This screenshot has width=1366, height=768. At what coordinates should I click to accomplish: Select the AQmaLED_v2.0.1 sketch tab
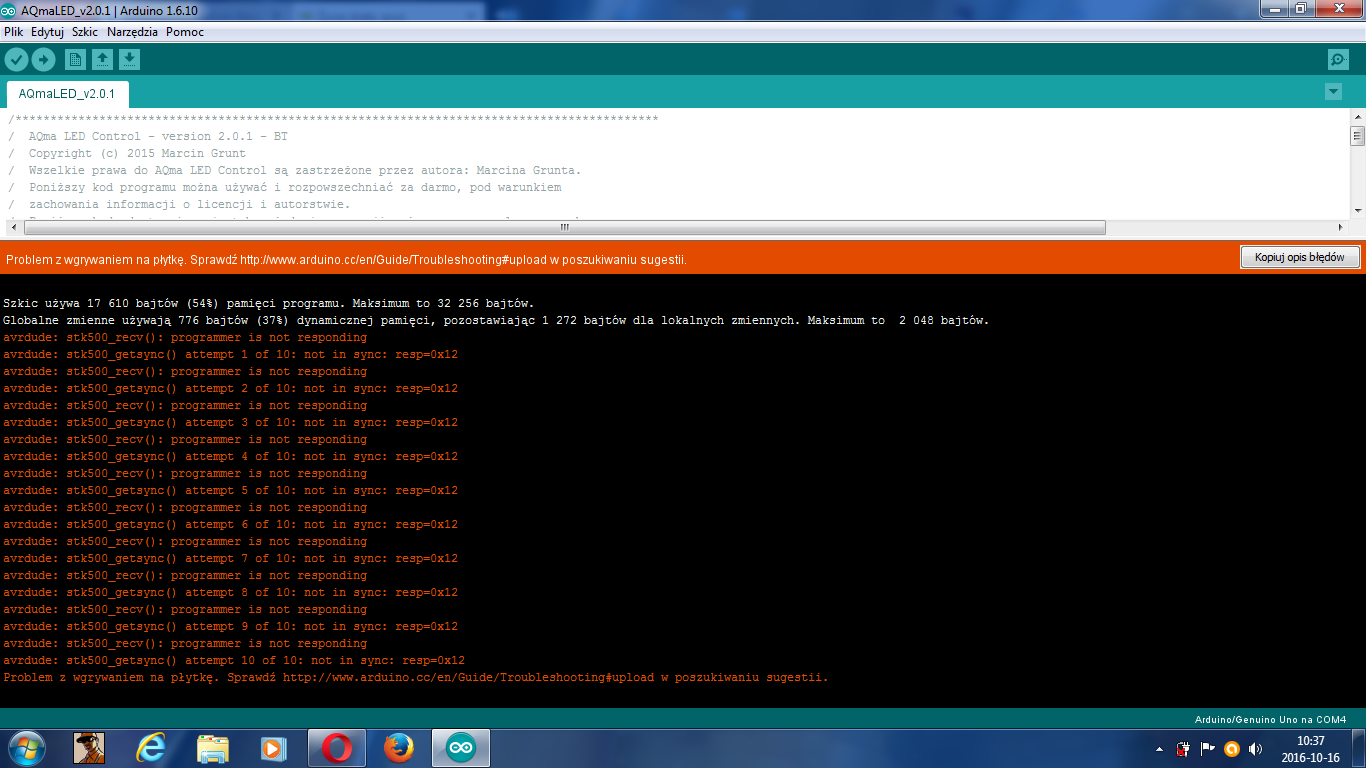click(x=67, y=94)
